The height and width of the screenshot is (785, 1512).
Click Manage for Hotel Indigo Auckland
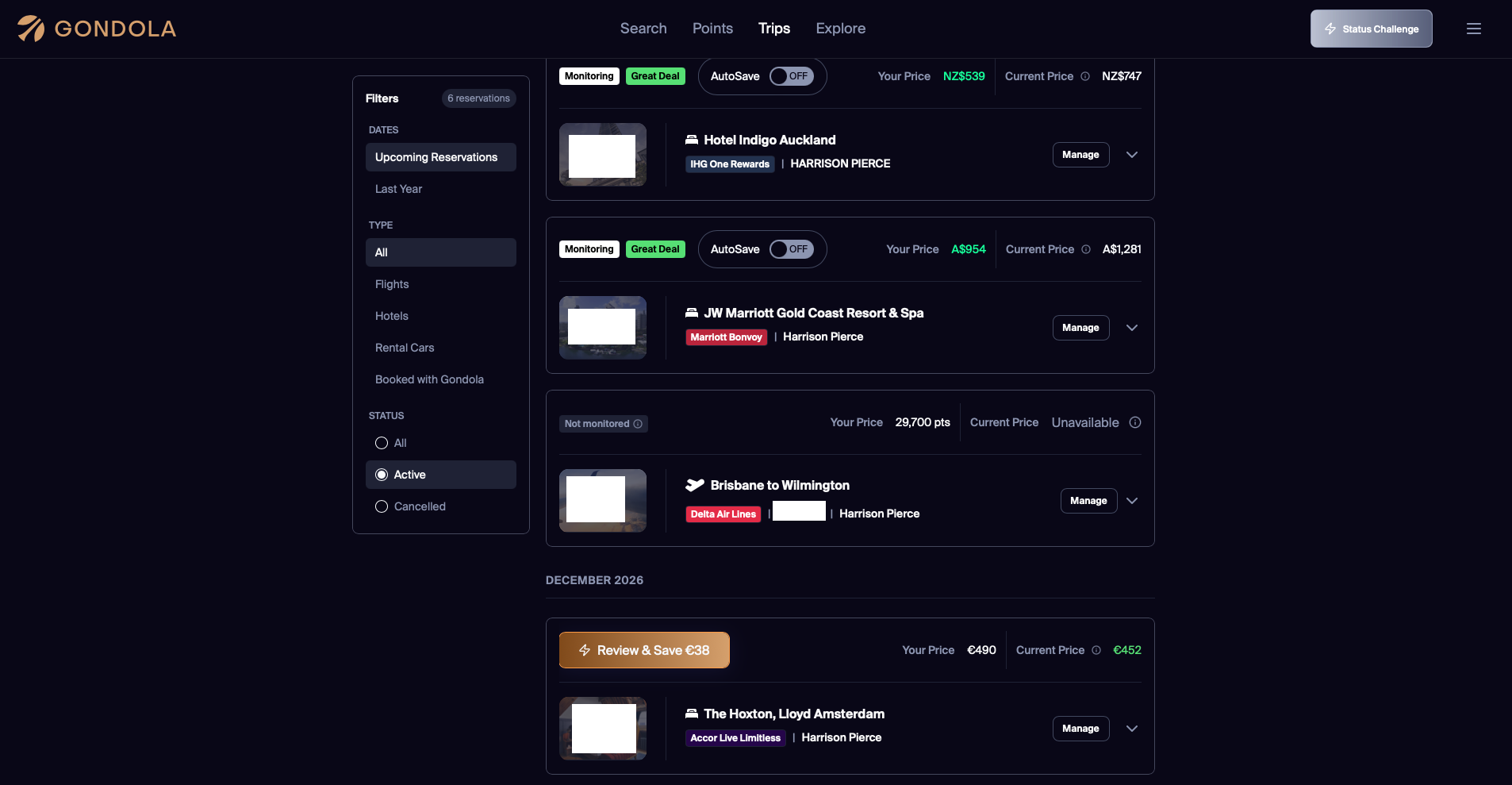[1080, 155]
